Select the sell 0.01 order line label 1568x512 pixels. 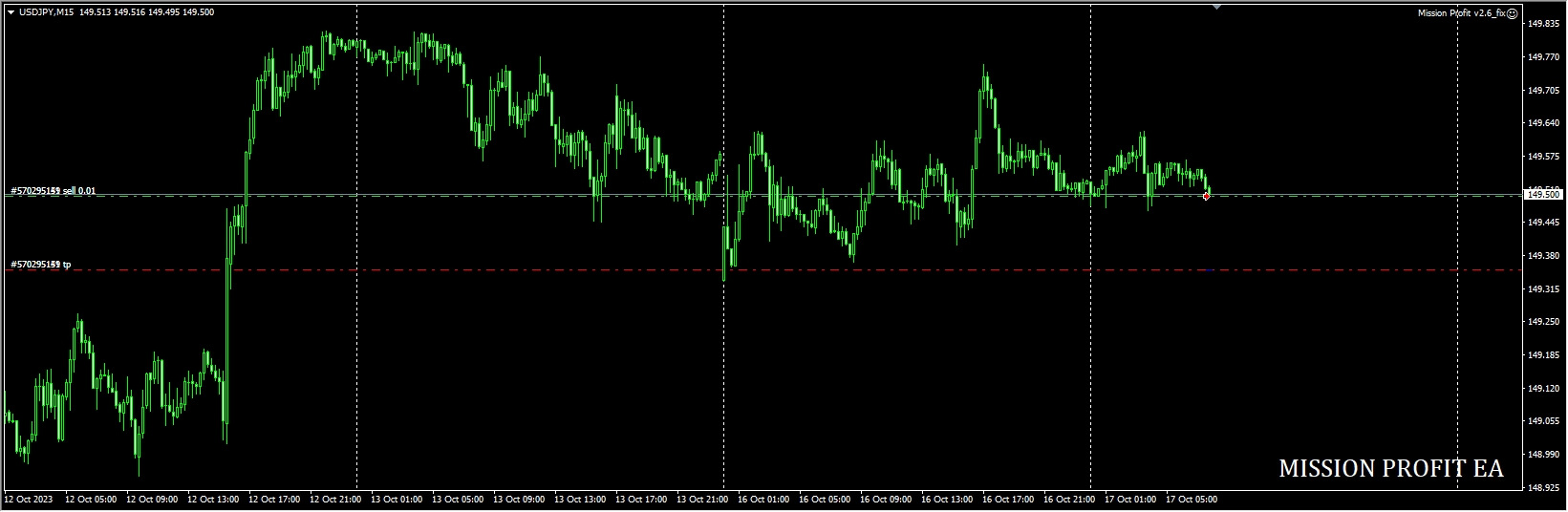tap(54, 191)
